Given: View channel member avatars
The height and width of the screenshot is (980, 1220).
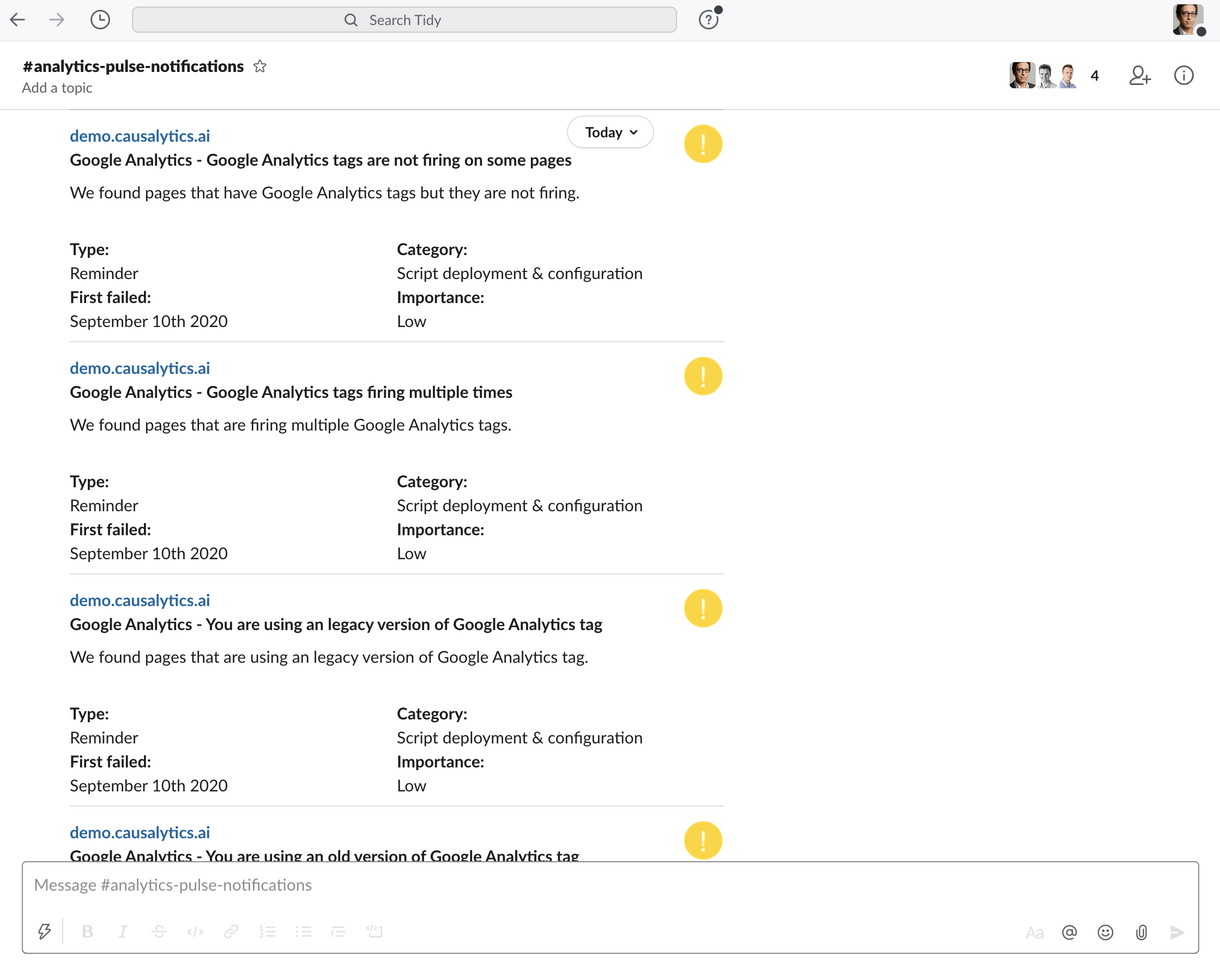Looking at the screenshot, I should [1043, 75].
